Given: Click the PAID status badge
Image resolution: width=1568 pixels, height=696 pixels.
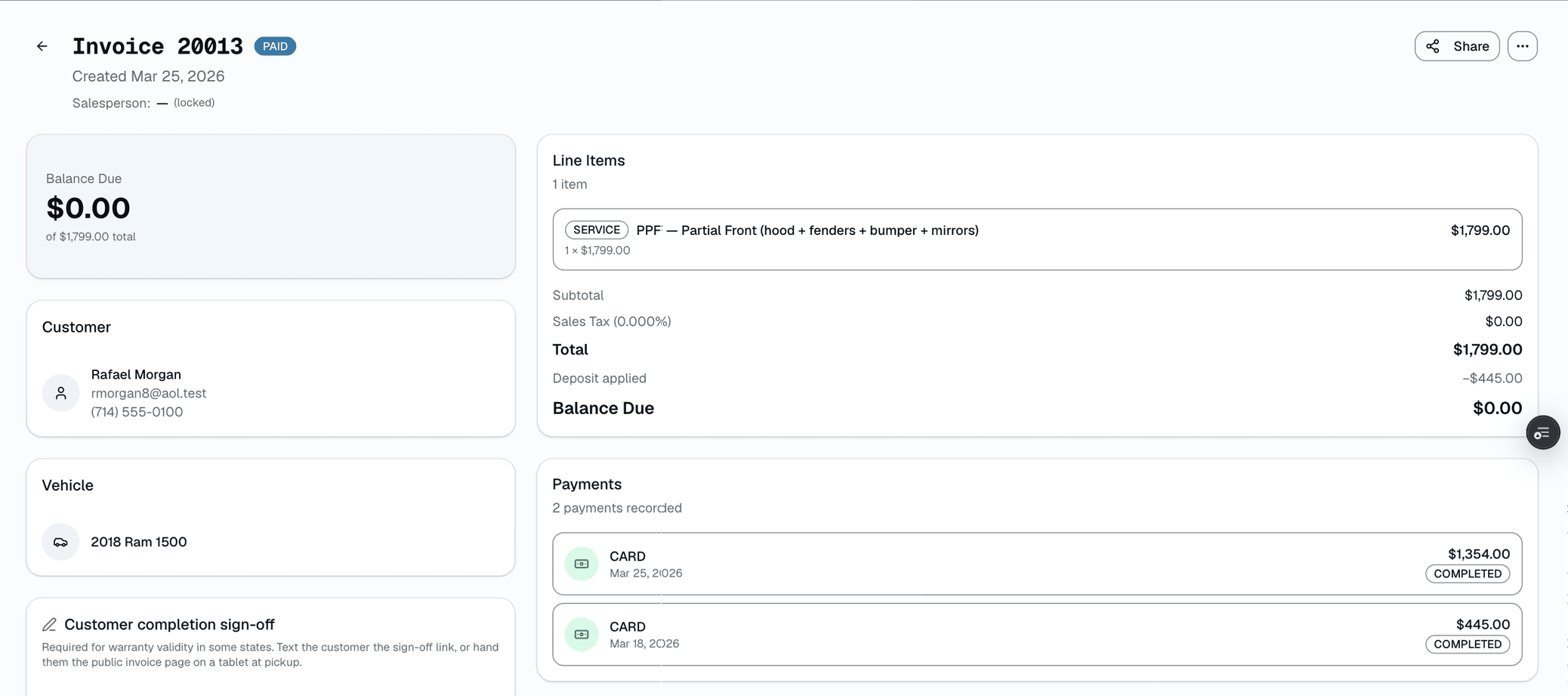Looking at the screenshot, I should click(275, 46).
